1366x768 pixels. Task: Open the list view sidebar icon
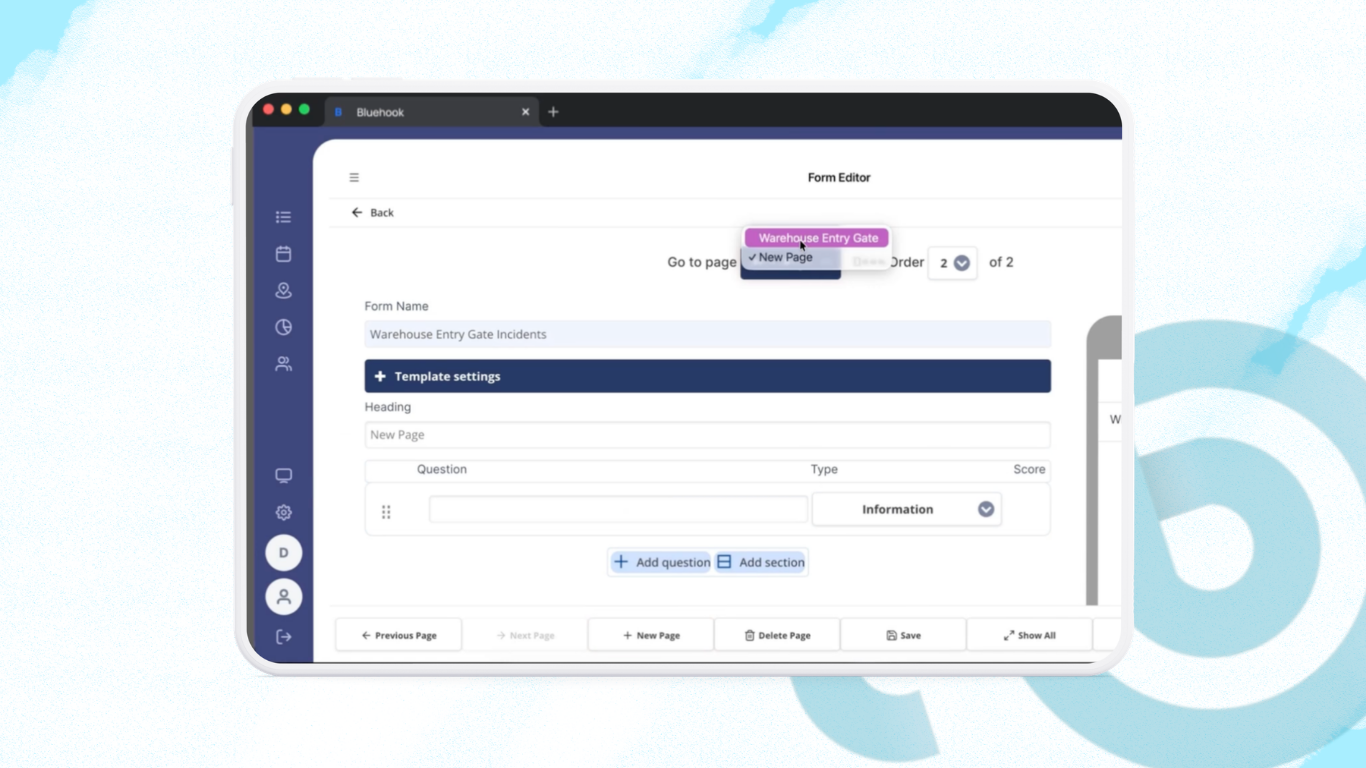(x=283, y=217)
